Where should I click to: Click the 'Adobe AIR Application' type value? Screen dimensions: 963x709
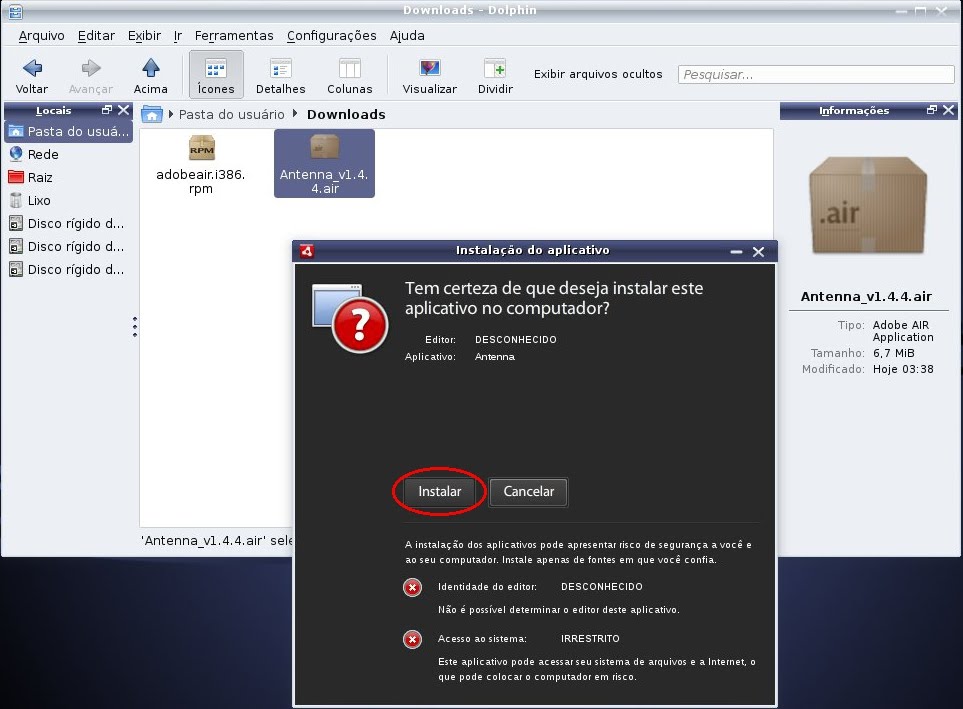pyautogui.click(x=903, y=331)
